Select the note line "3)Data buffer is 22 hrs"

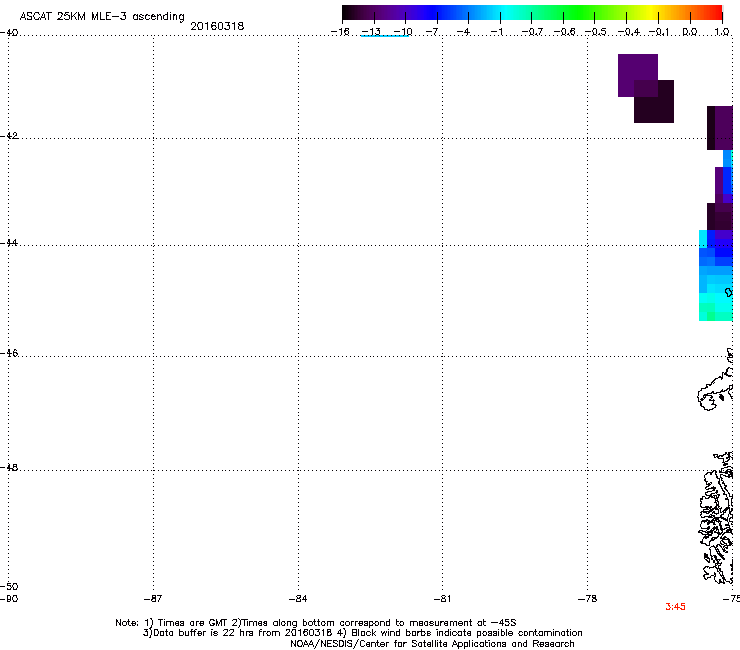coord(362,633)
